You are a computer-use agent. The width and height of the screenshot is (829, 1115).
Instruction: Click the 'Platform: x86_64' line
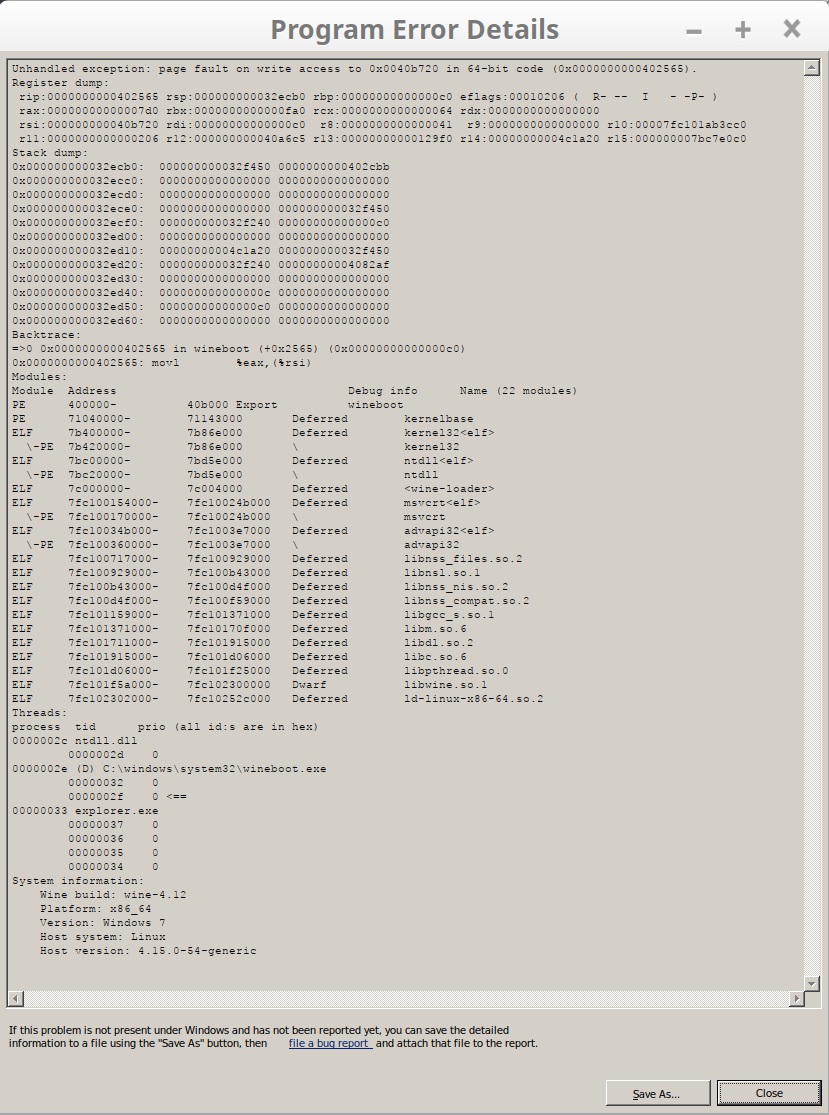(x=95, y=909)
